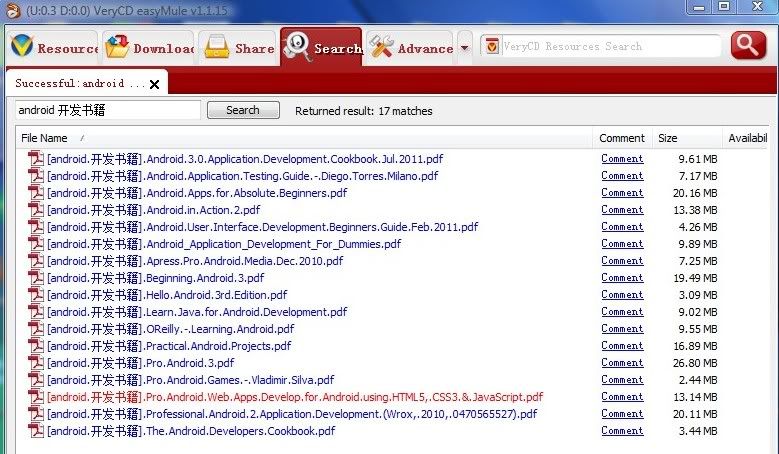Select file Apress.Pro.Android.Media.Dec.2010.pdf
This screenshot has height=454, width=779.
195,261
